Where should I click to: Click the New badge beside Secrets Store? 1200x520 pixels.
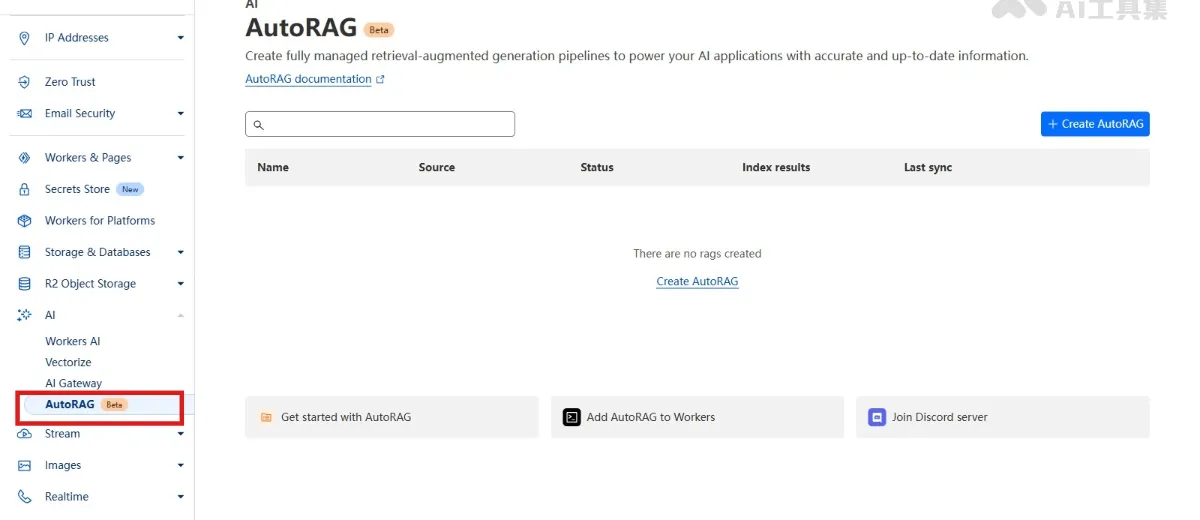[130, 189]
